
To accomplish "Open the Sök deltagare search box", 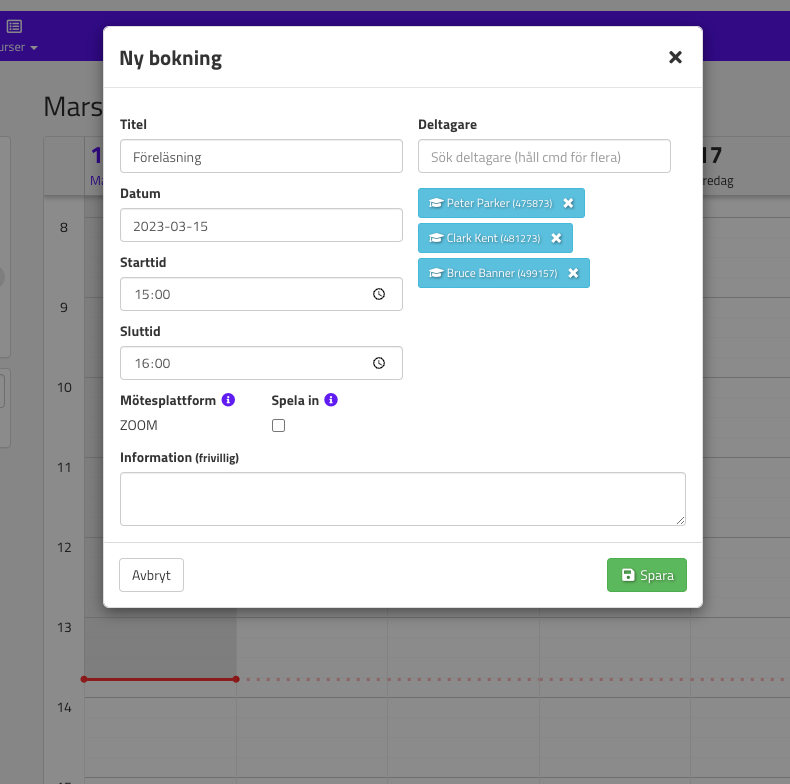I will point(543,157).
